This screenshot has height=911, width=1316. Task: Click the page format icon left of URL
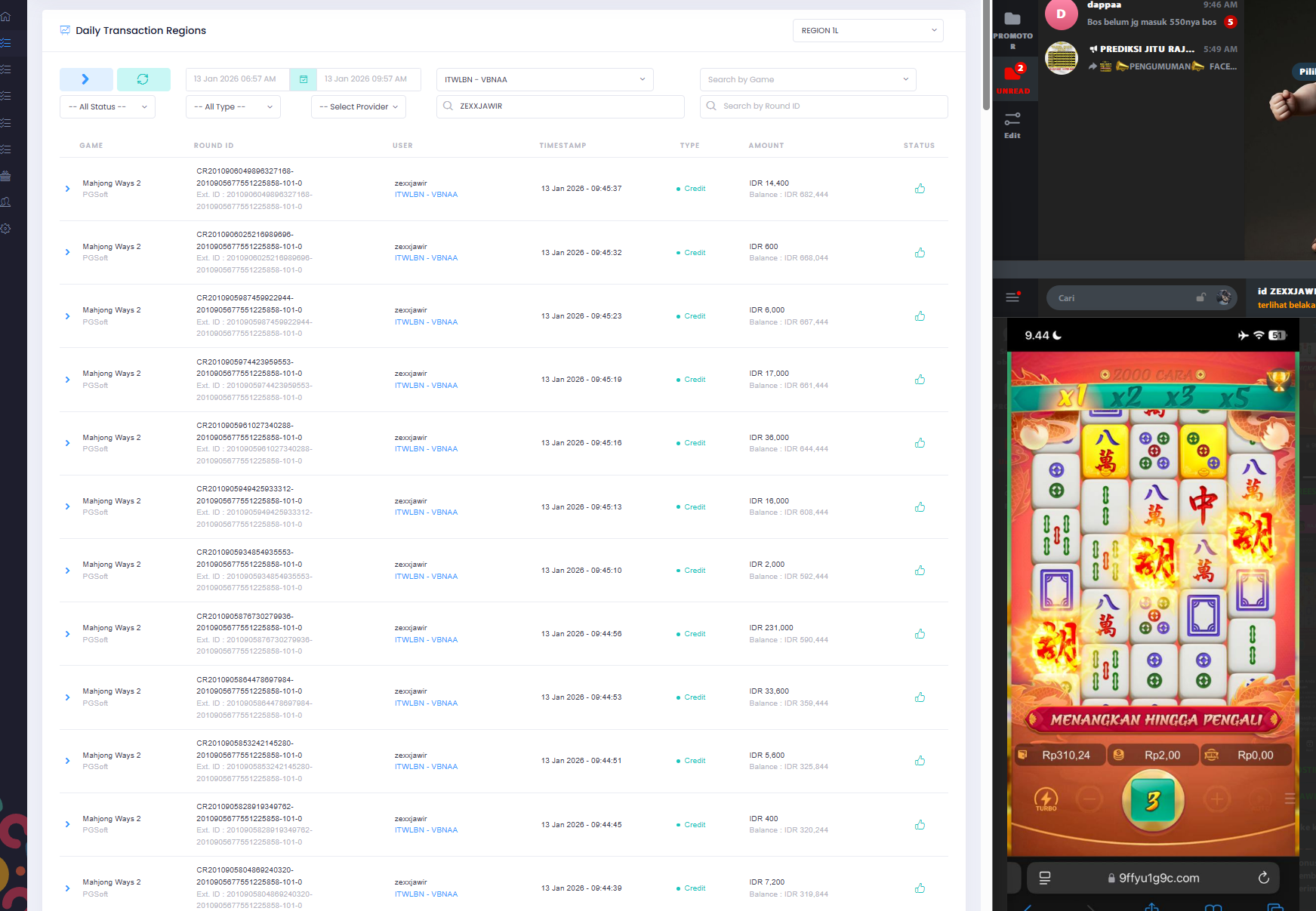(x=1045, y=878)
